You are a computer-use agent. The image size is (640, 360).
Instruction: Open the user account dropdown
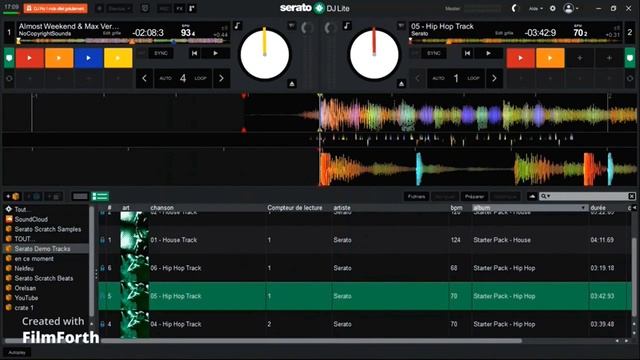click(571, 9)
